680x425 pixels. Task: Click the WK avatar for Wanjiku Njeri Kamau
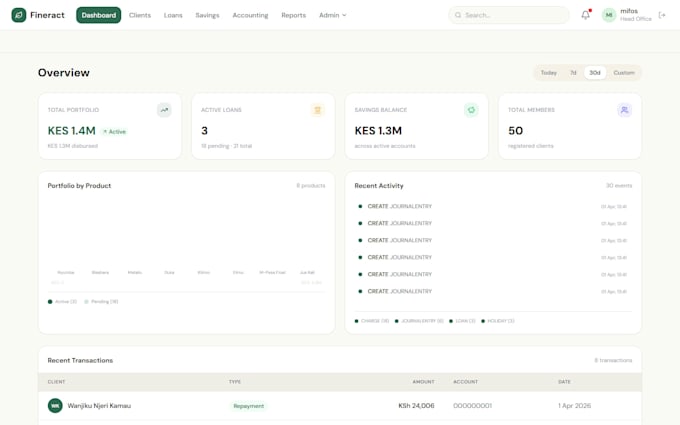(x=55, y=406)
